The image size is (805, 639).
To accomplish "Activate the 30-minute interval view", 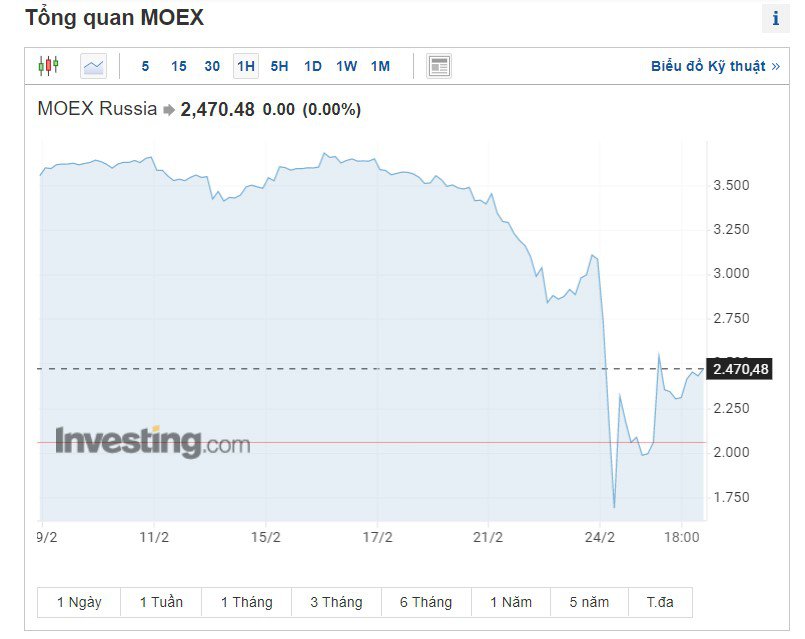I will [211, 66].
